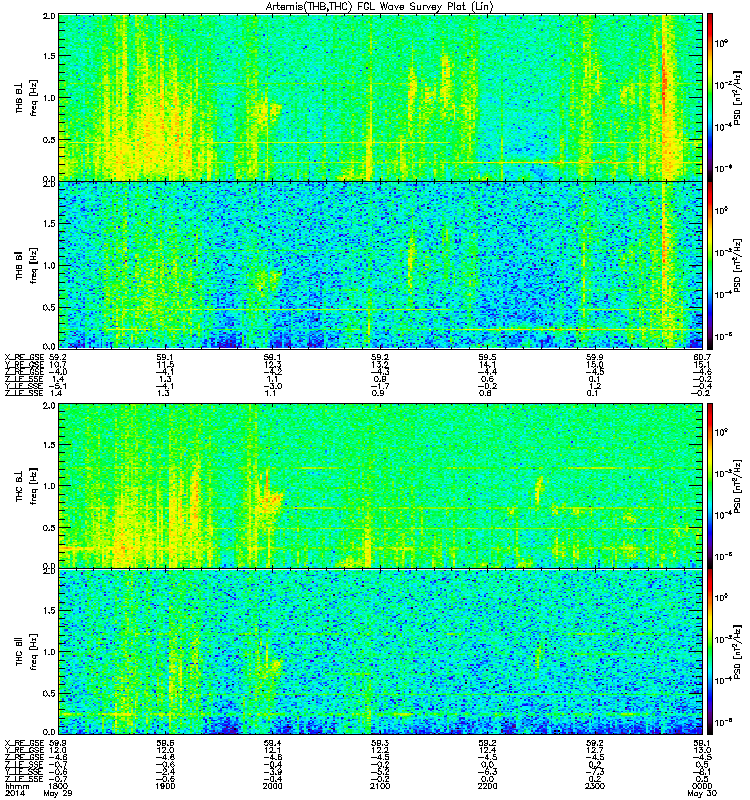This screenshot has height=800, width=750.
Task: Click the 'X_RE_GSE' row label under THB panels
Action: tap(24, 358)
